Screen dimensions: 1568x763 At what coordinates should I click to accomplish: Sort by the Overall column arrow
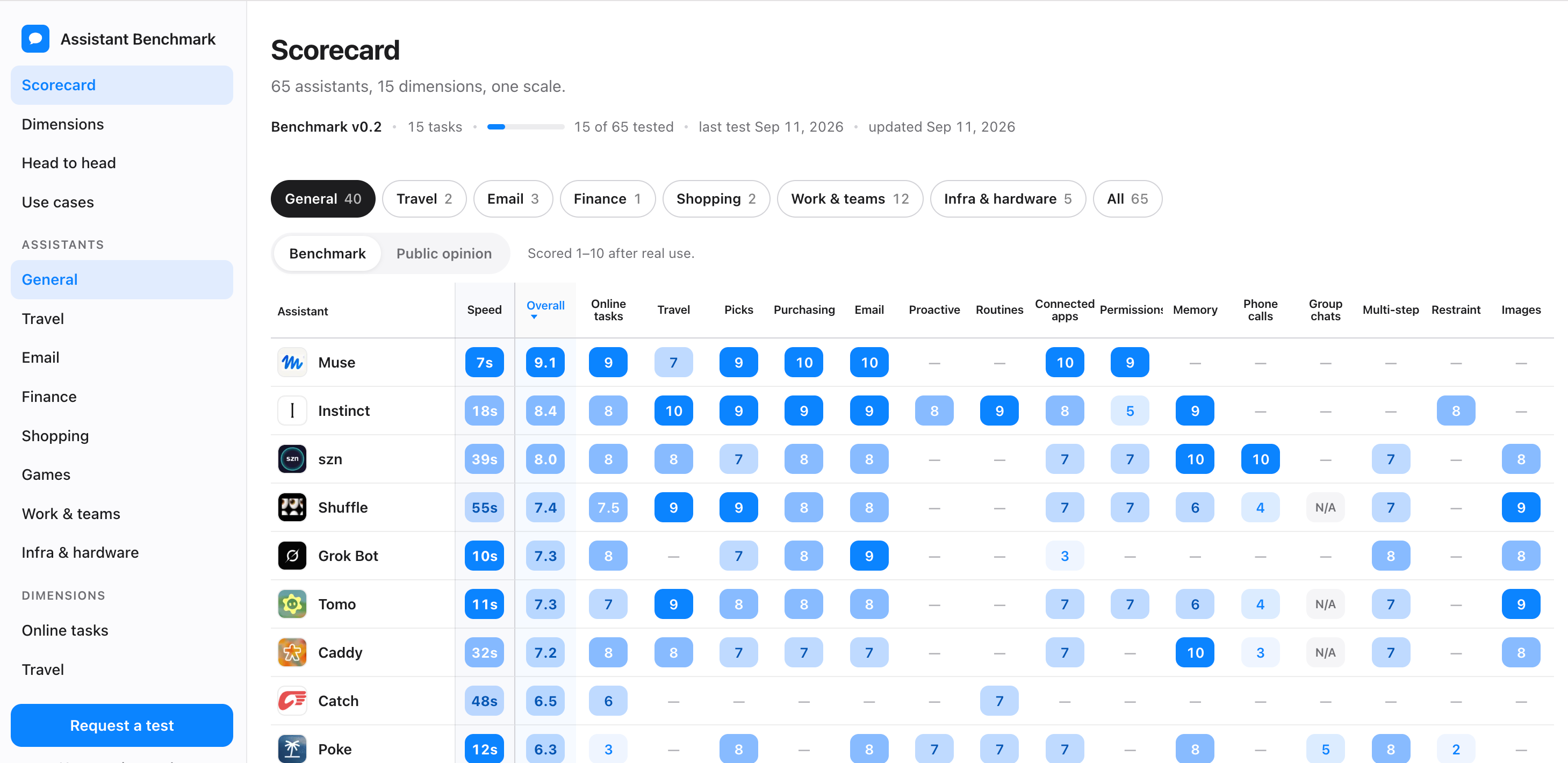click(534, 317)
